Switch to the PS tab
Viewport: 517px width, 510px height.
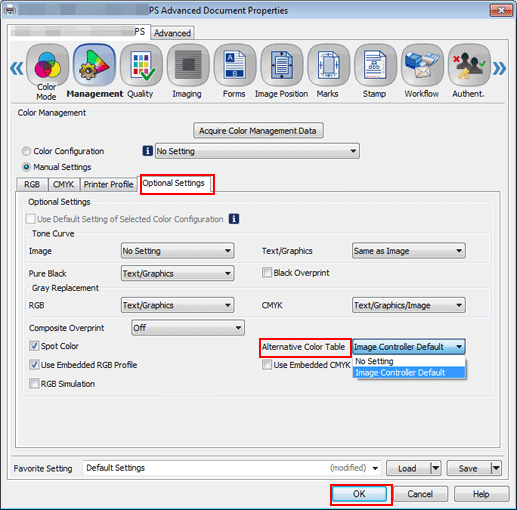point(79,32)
